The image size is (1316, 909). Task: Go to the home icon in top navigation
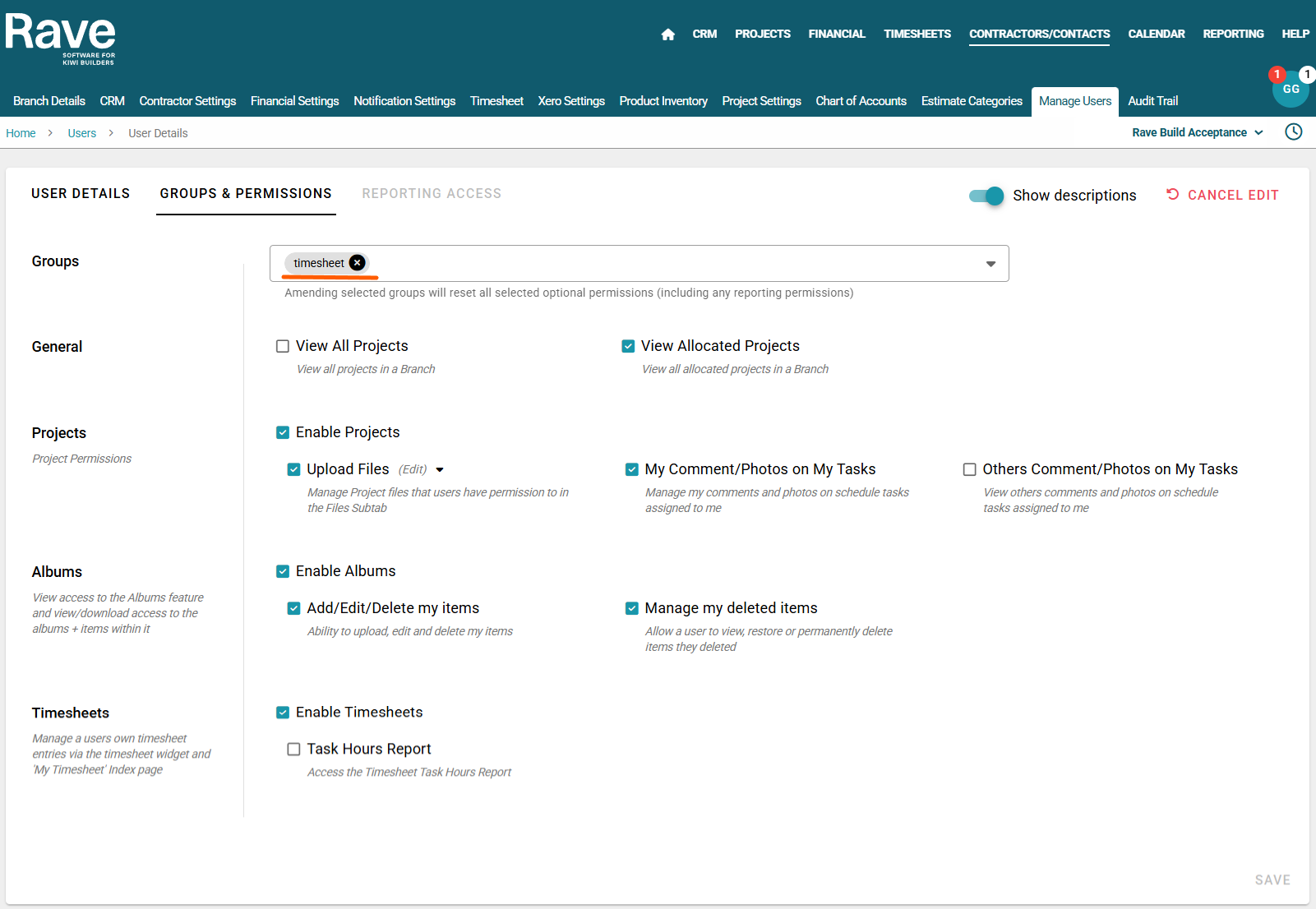pos(667,35)
